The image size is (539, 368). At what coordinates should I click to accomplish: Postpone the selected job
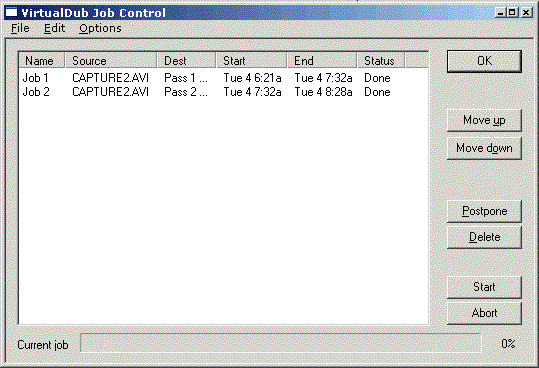coord(484,211)
